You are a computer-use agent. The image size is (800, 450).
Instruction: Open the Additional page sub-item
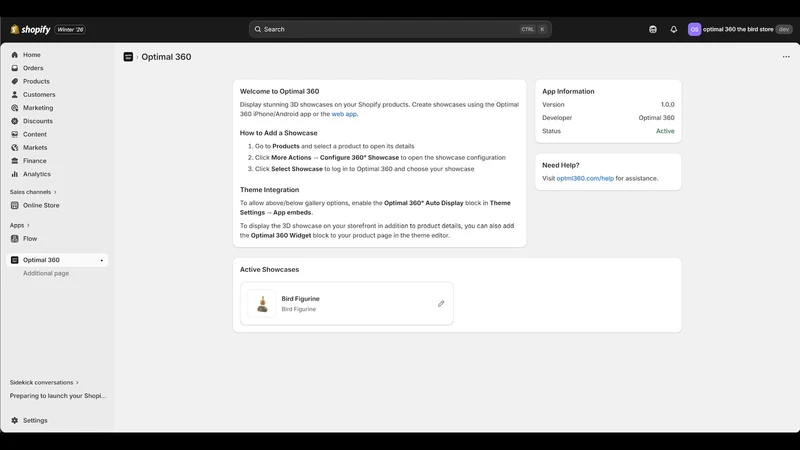tap(46, 273)
